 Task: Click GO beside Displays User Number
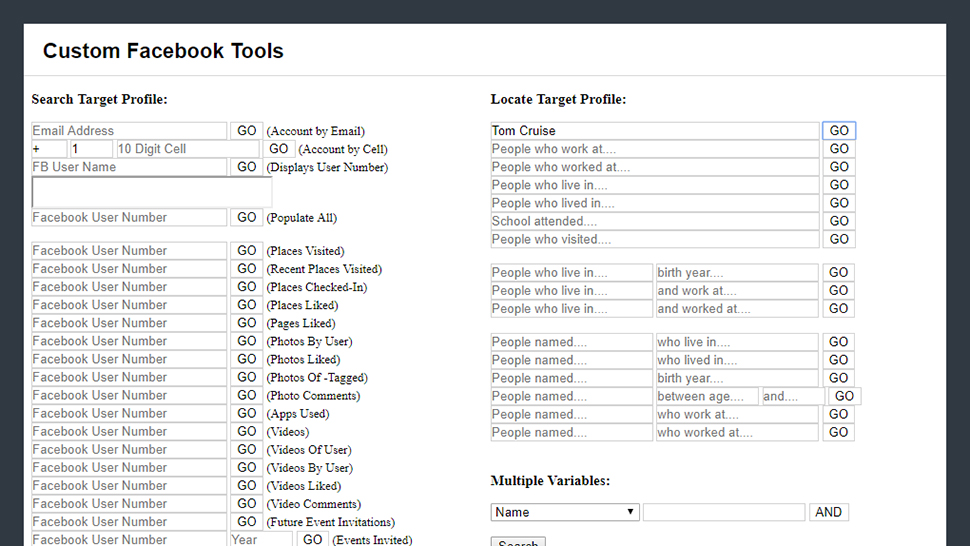pyautogui.click(x=247, y=167)
